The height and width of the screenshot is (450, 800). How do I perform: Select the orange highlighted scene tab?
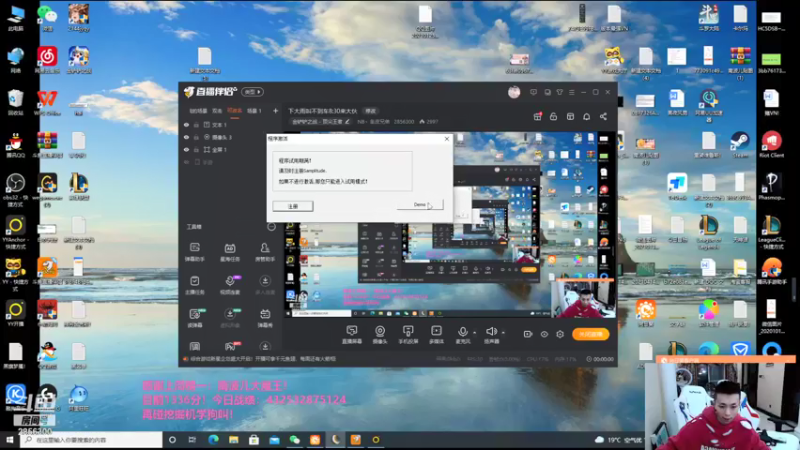tap(235, 111)
